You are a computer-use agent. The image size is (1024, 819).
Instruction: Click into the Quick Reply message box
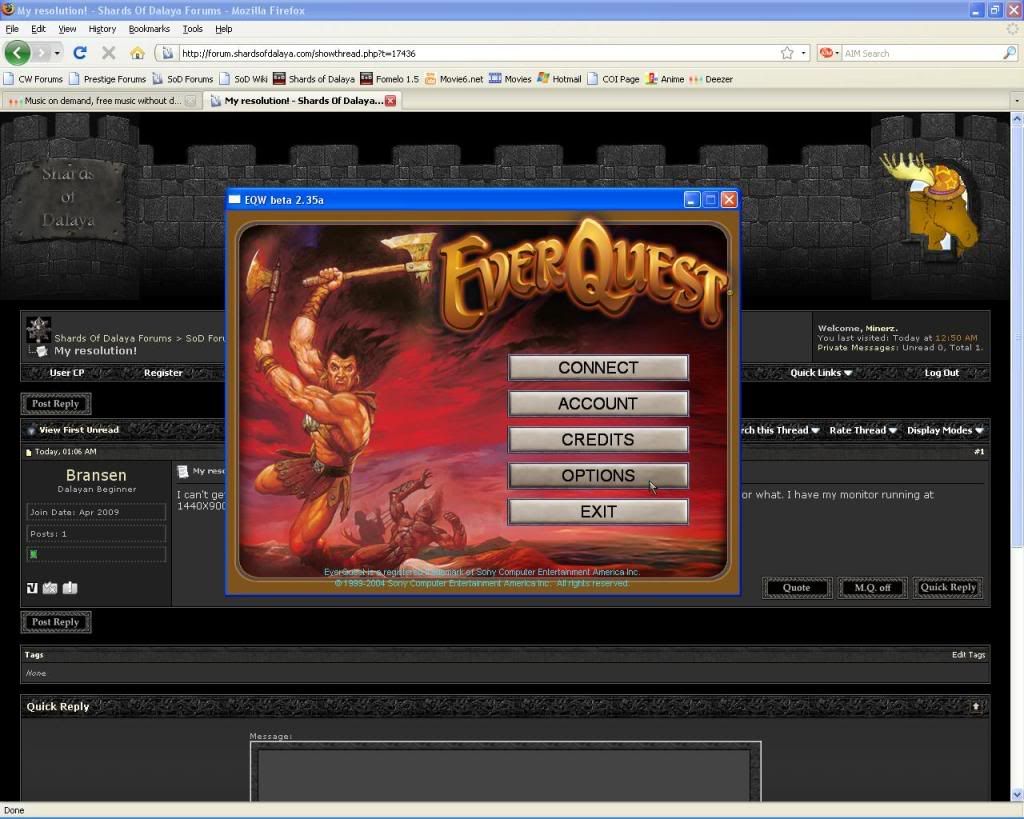pos(505,775)
